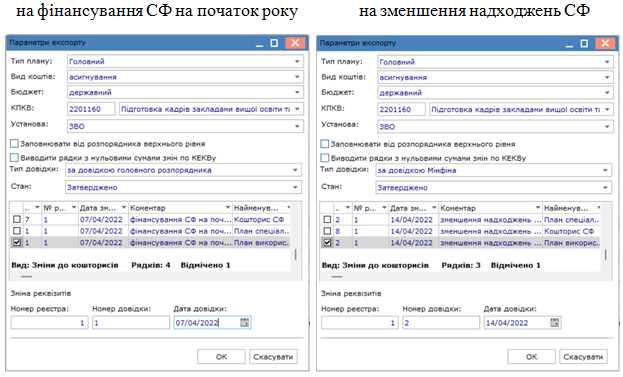Enable 'Заповнювати від розпорядника' in left dialog

coord(15,143)
